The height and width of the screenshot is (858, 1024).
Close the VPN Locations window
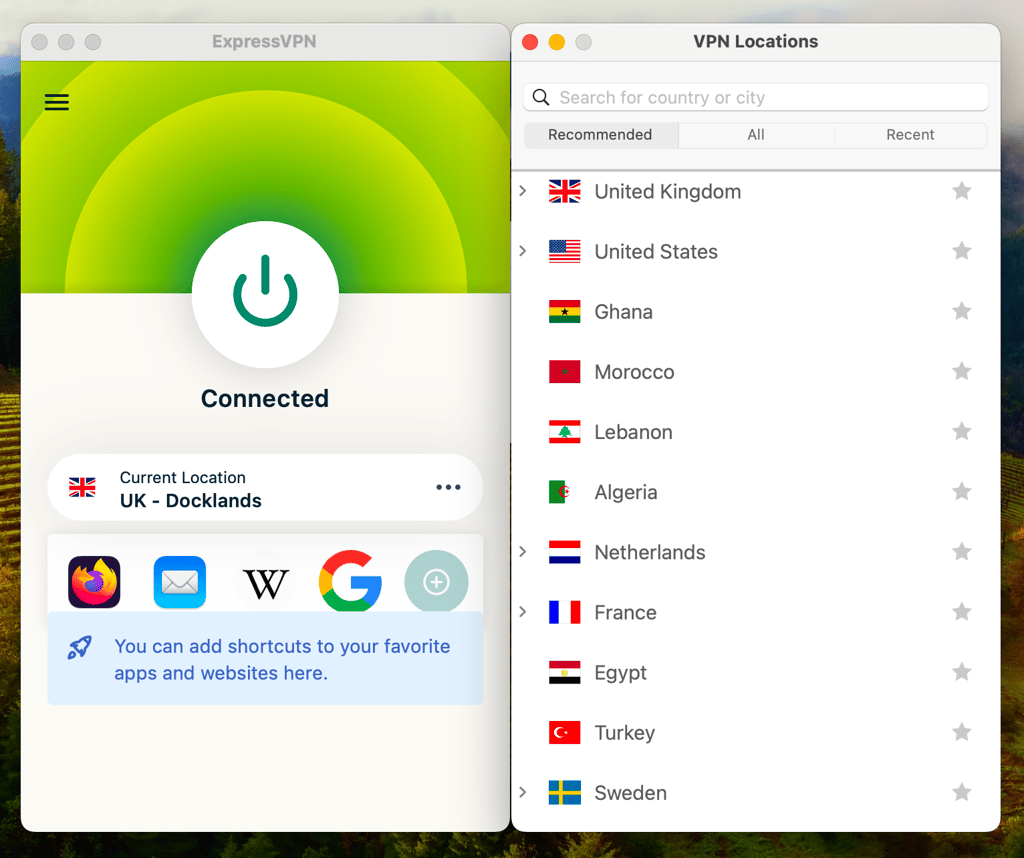pos(530,42)
